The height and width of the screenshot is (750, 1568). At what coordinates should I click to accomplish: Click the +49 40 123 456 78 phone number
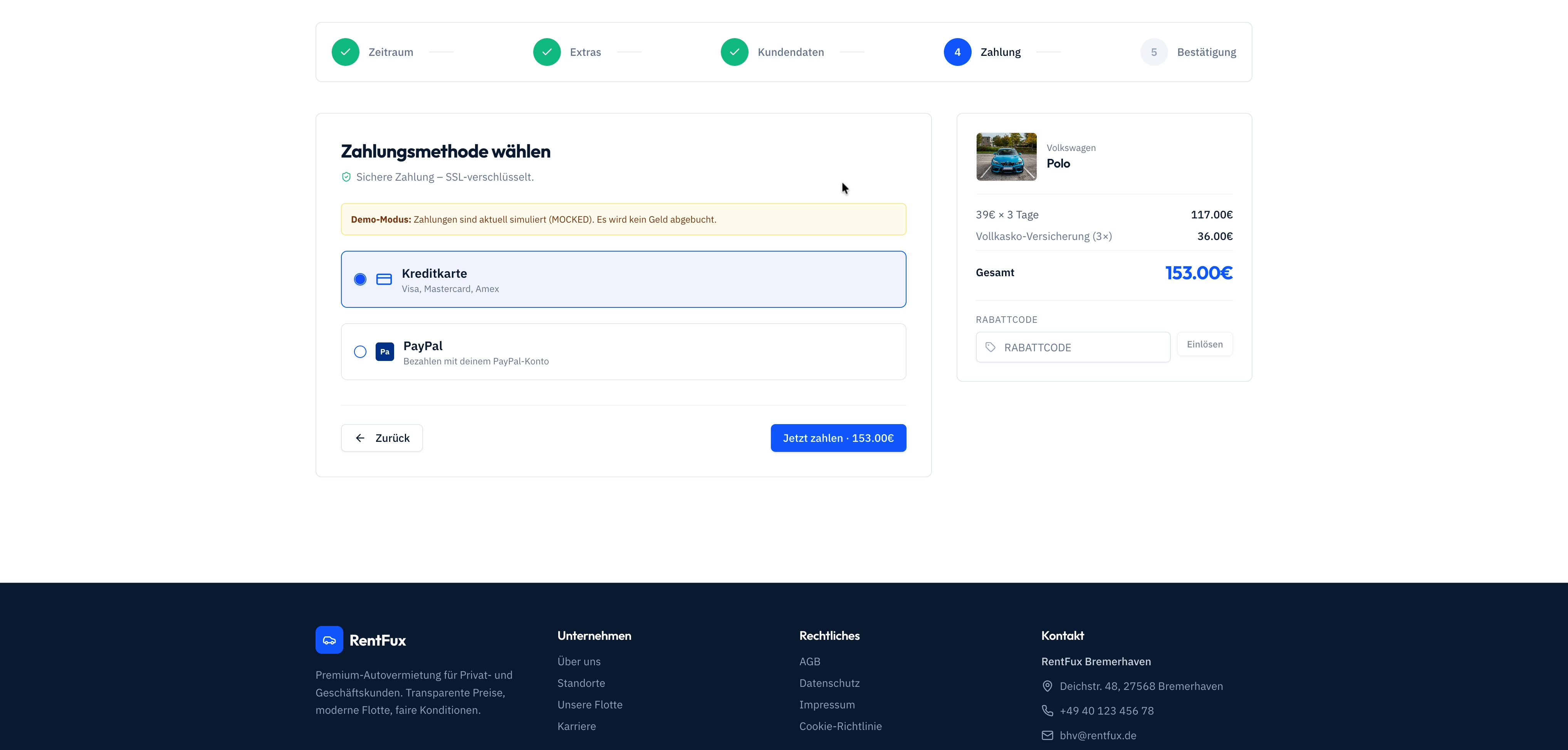1106,710
